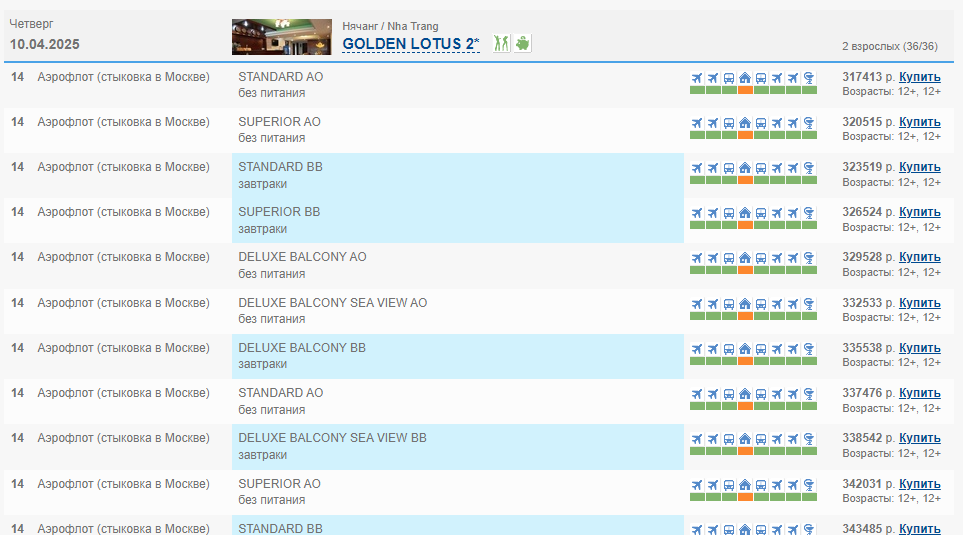Viewport: 963px width, 535px height.
Task: Click the medical insurance icon in the 338542 row
Action: (x=809, y=439)
